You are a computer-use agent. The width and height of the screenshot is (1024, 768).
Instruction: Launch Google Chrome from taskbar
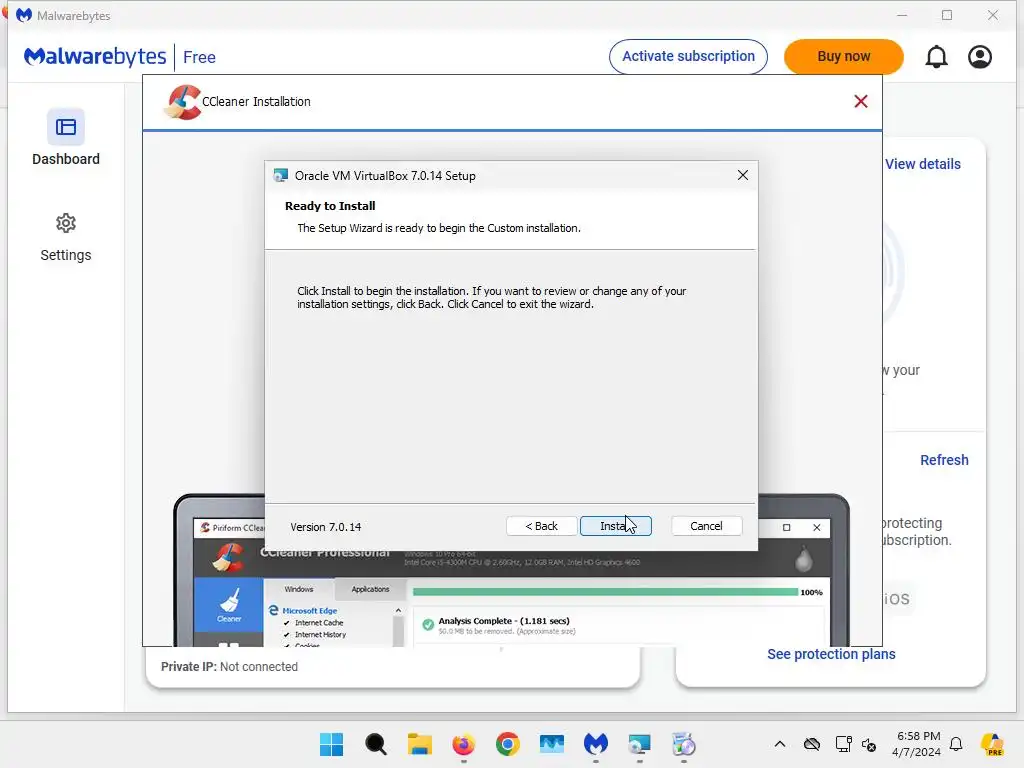tap(507, 744)
